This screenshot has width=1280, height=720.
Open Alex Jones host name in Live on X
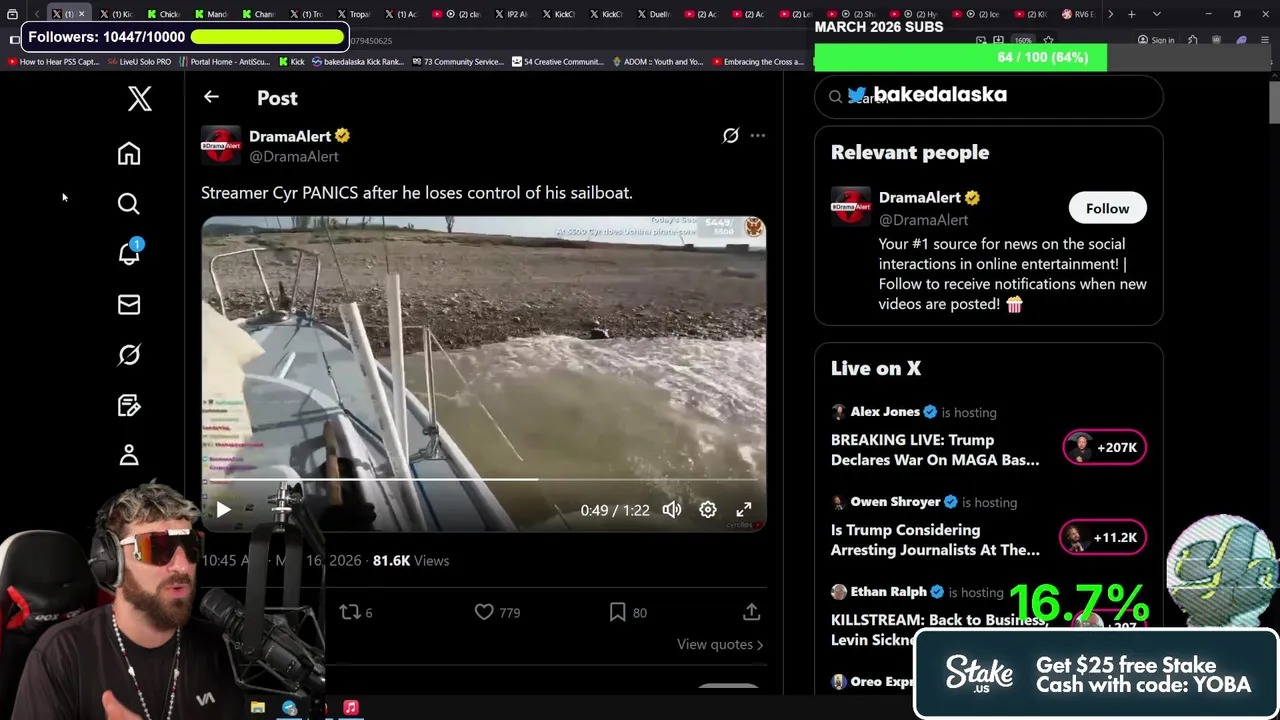(885, 412)
